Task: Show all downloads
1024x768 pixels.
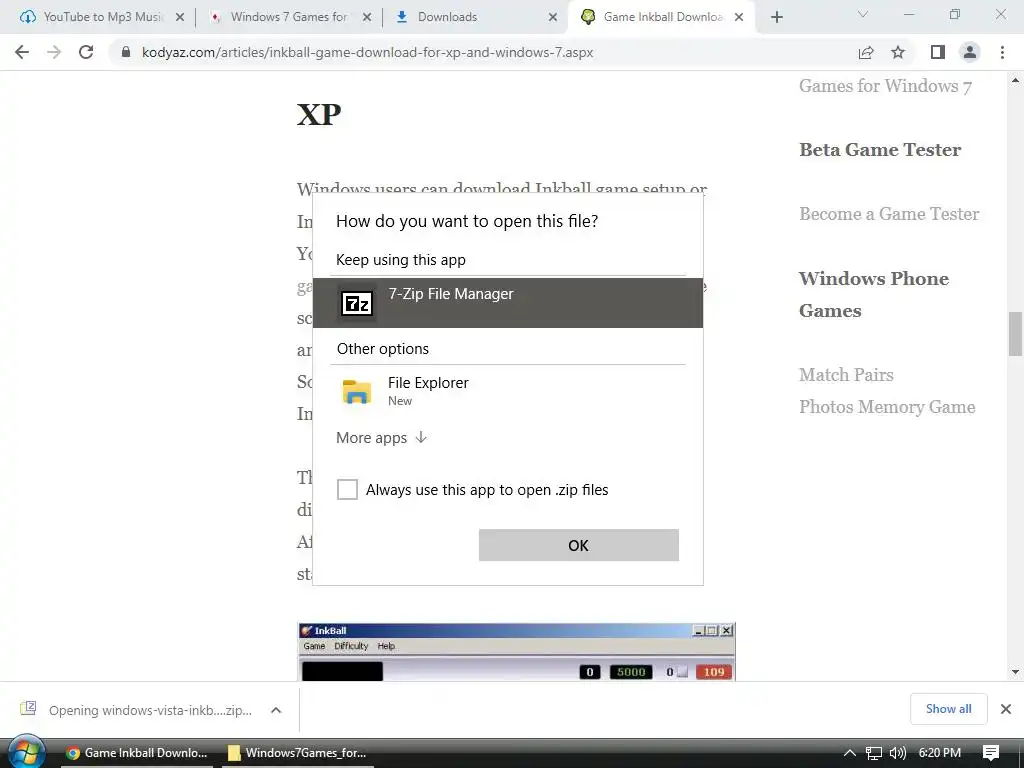Action: pos(948,709)
